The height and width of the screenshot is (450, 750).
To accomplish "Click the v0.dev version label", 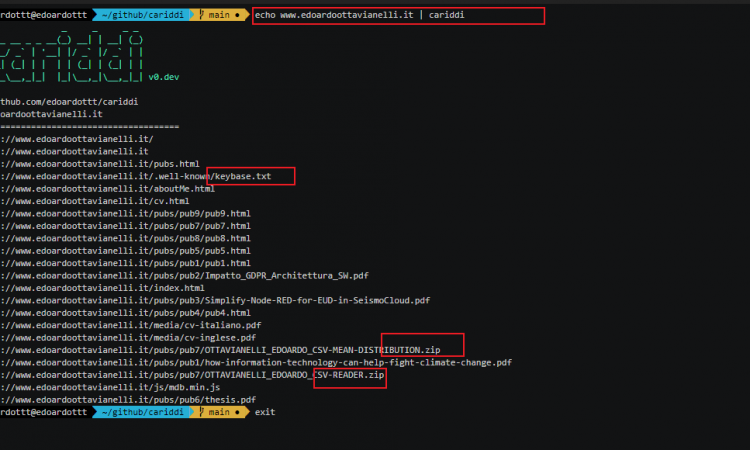I will pos(164,77).
